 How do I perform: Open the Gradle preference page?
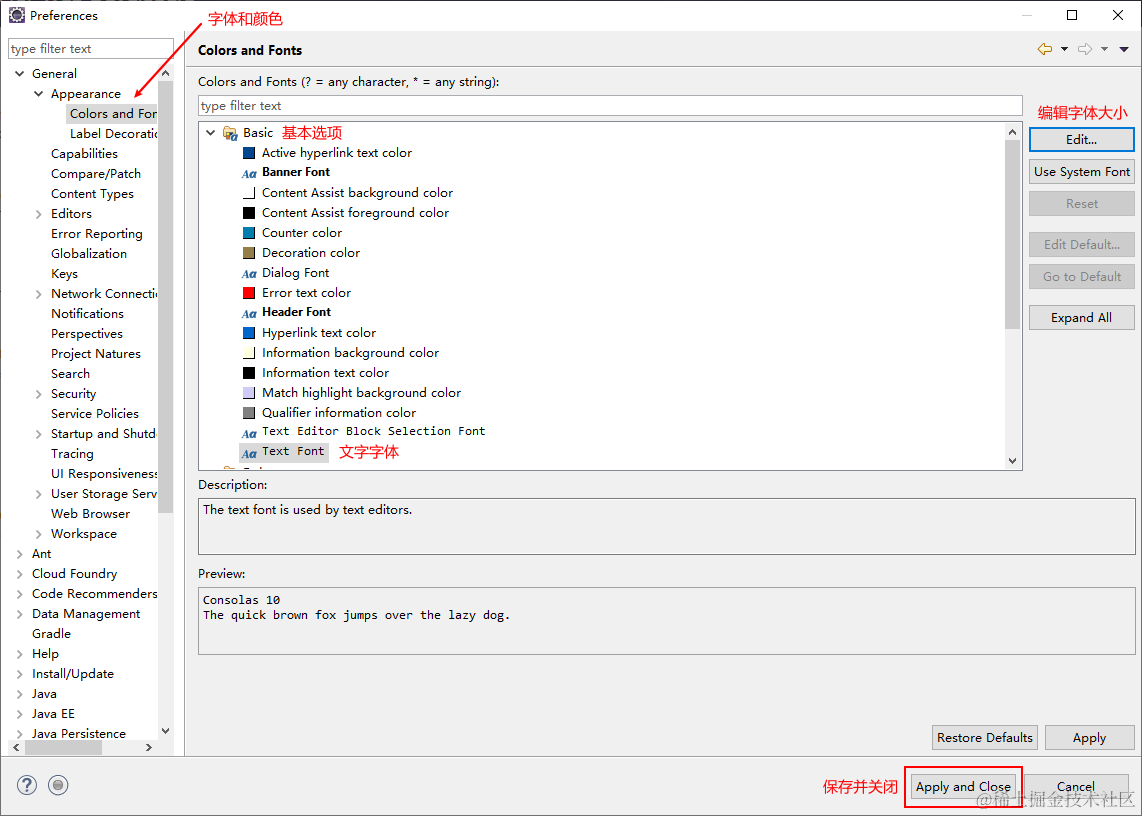[x=52, y=634]
